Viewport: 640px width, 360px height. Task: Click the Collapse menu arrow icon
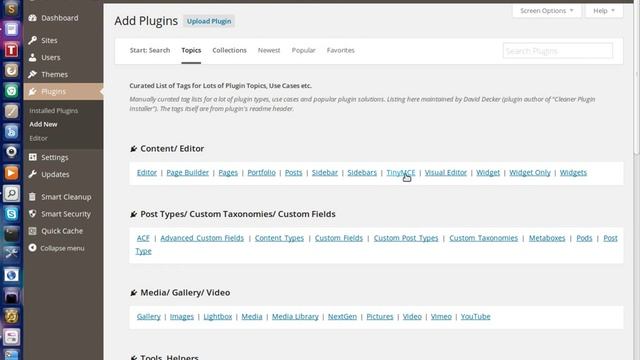pos(33,248)
